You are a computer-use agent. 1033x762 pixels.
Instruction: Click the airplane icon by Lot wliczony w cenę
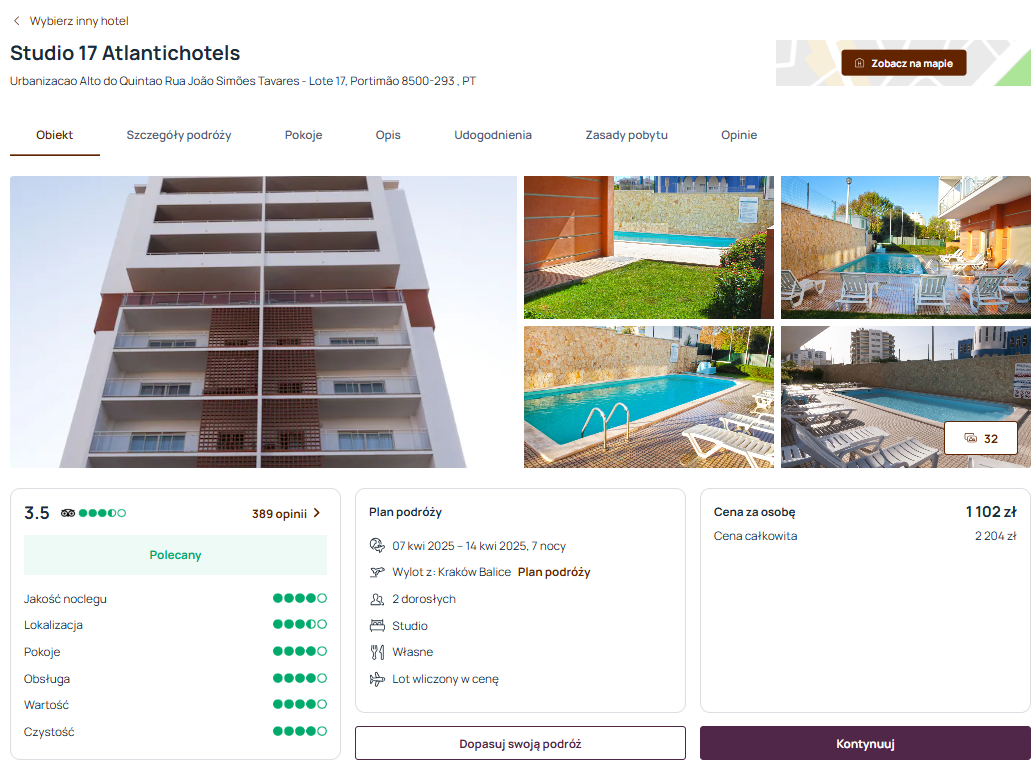[x=377, y=679]
